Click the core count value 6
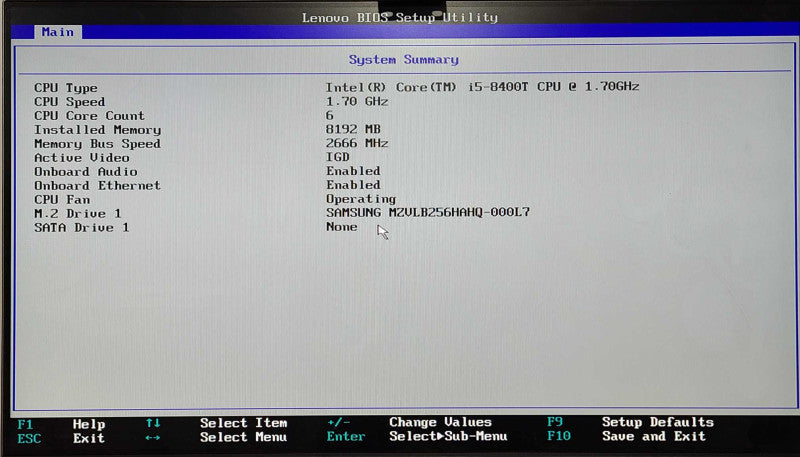This screenshot has height=457, width=800. 330,115
